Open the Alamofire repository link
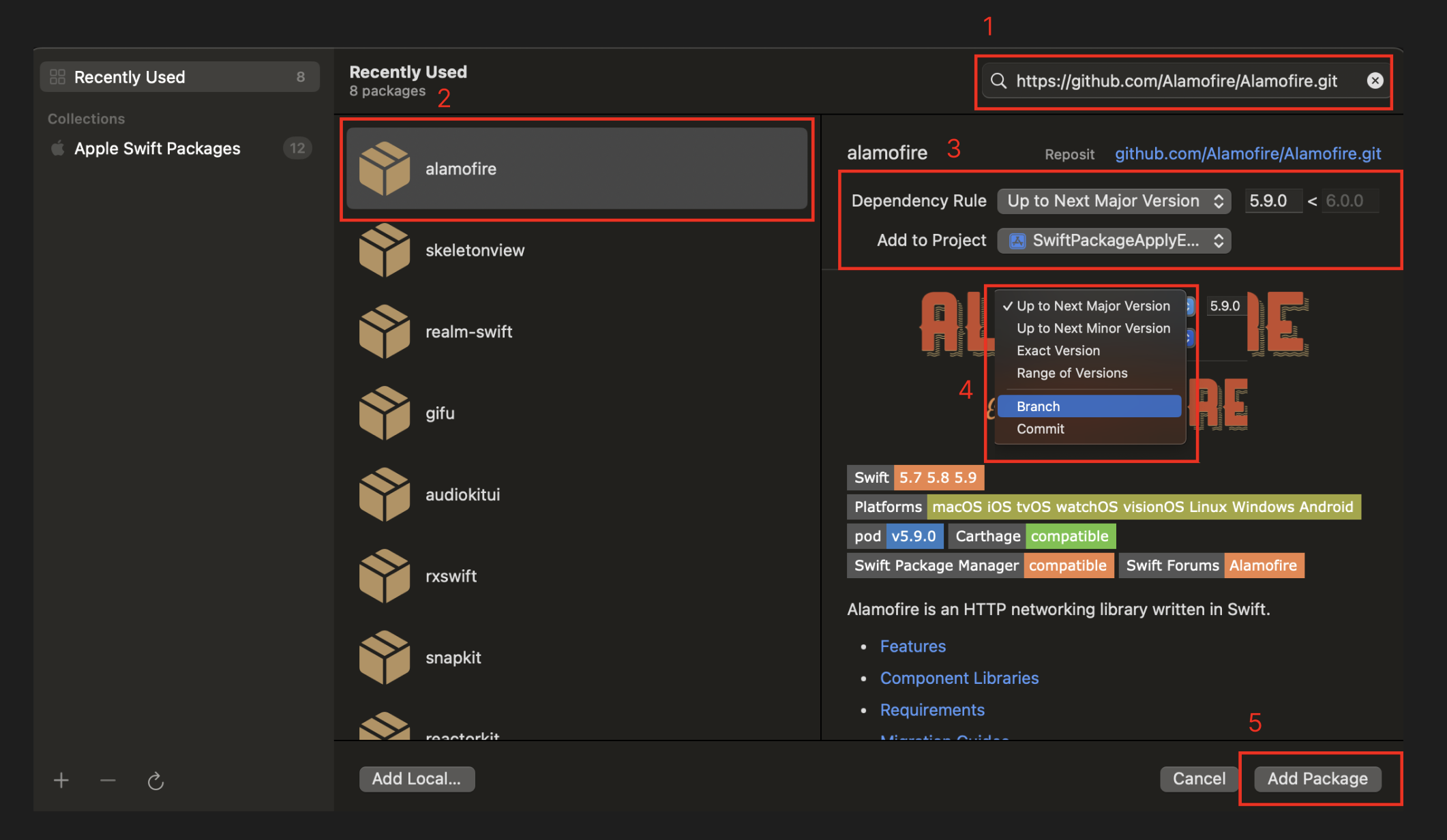This screenshot has height=840, width=1447. [1247, 153]
